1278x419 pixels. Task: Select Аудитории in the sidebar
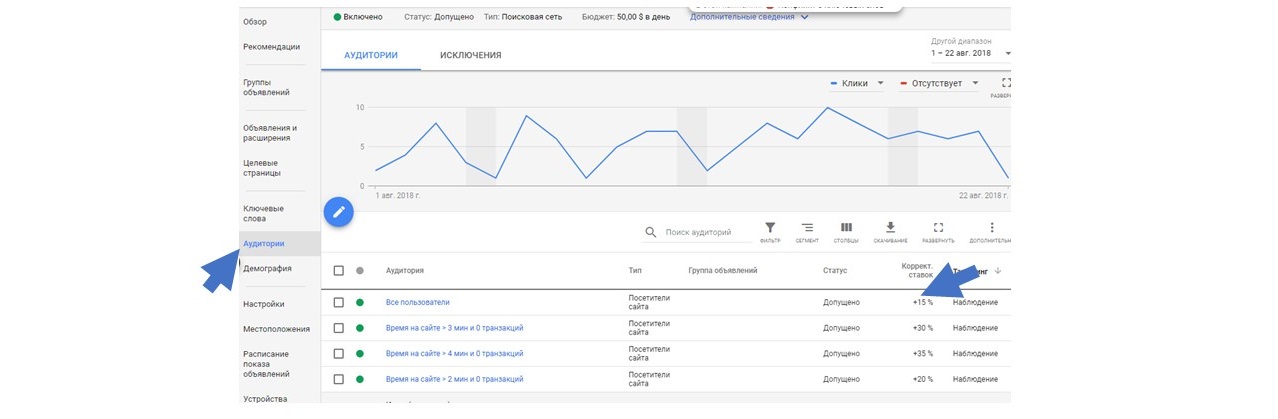coord(264,243)
